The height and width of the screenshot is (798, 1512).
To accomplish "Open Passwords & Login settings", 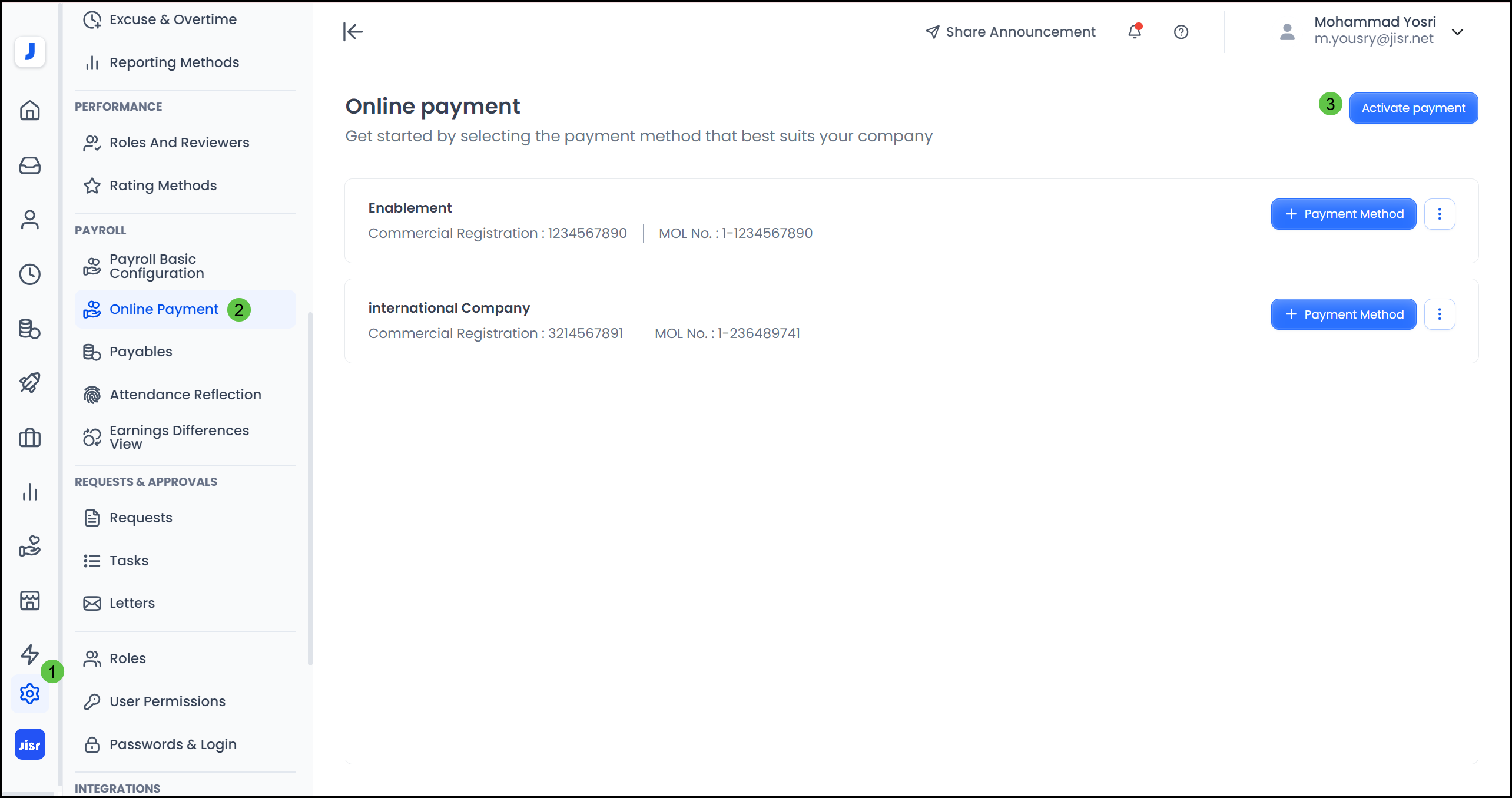I will pyautogui.click(x=173, y=744).
